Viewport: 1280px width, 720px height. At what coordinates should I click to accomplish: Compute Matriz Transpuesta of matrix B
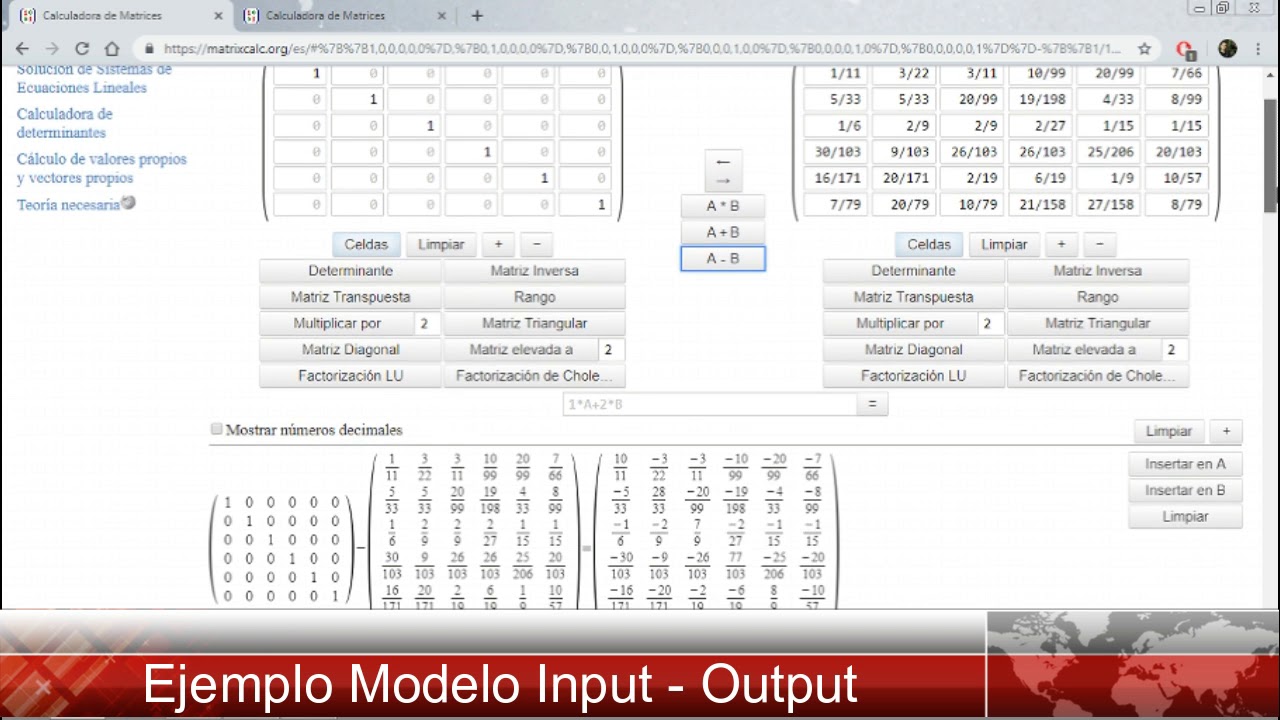click(x=913, y=297)
